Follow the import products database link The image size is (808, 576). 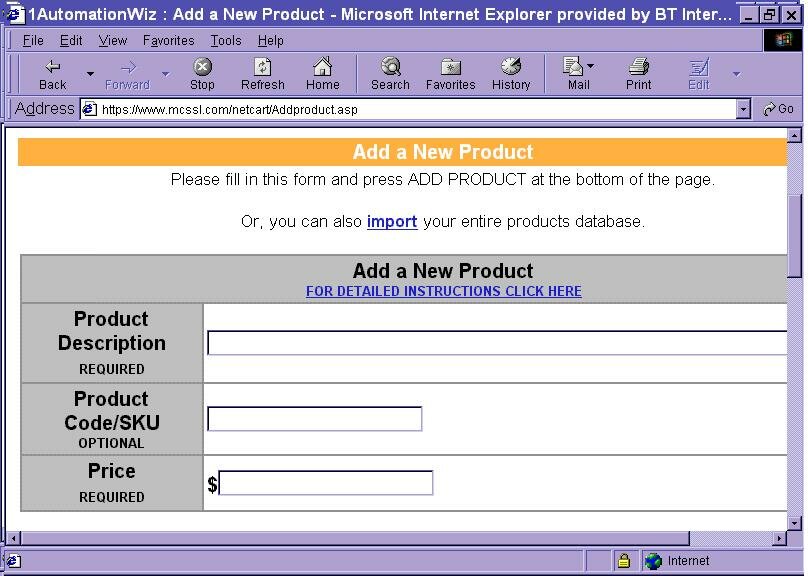click(391, 222)
